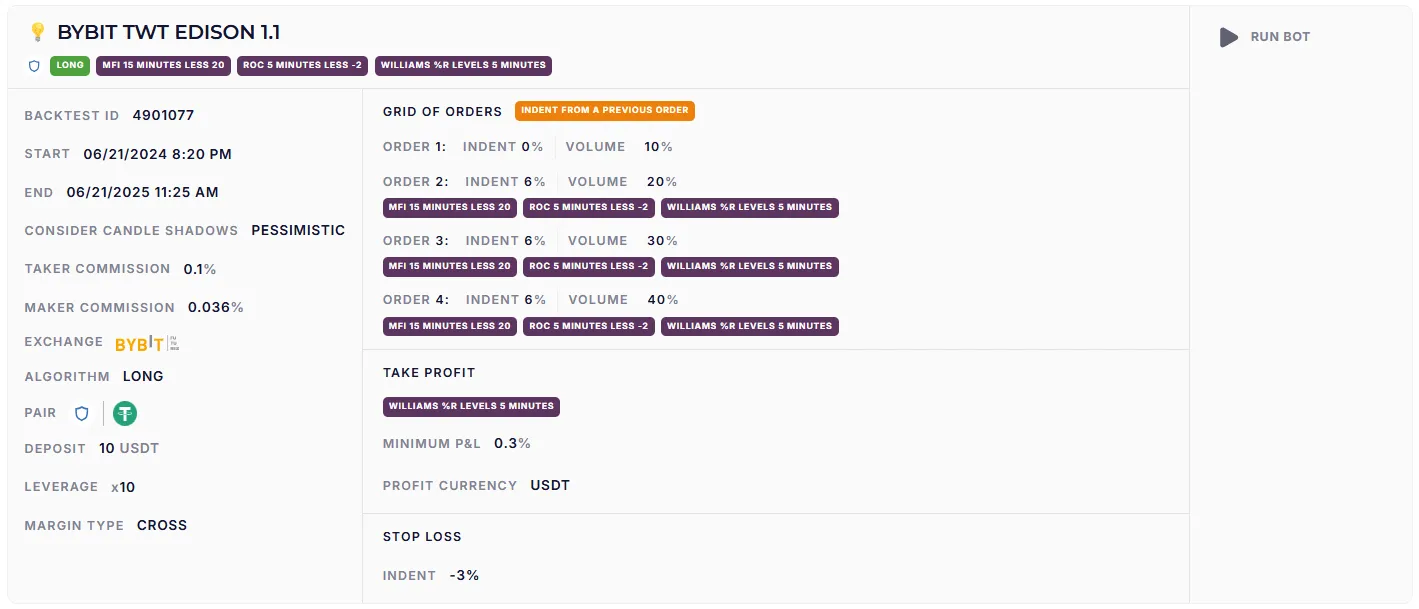Click the backtest ID number 4901077
Screen dimensions: 1419x609
[163, 116]
